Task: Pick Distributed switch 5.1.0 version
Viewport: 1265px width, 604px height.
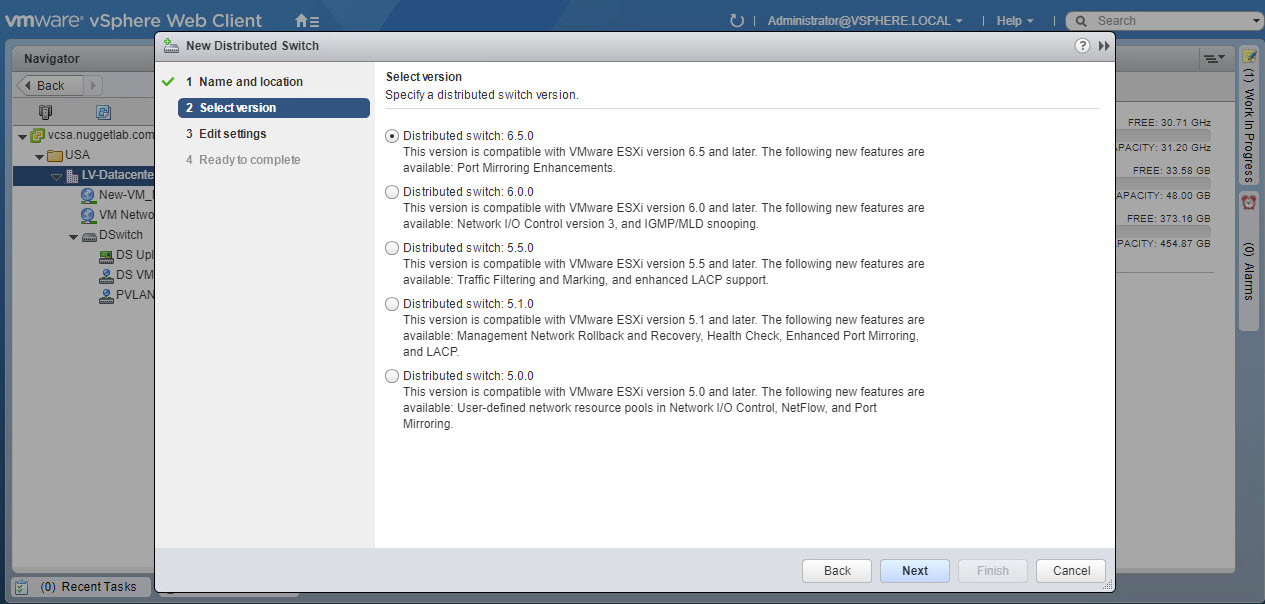Action: pyautogui.click(x=392, y=304)
